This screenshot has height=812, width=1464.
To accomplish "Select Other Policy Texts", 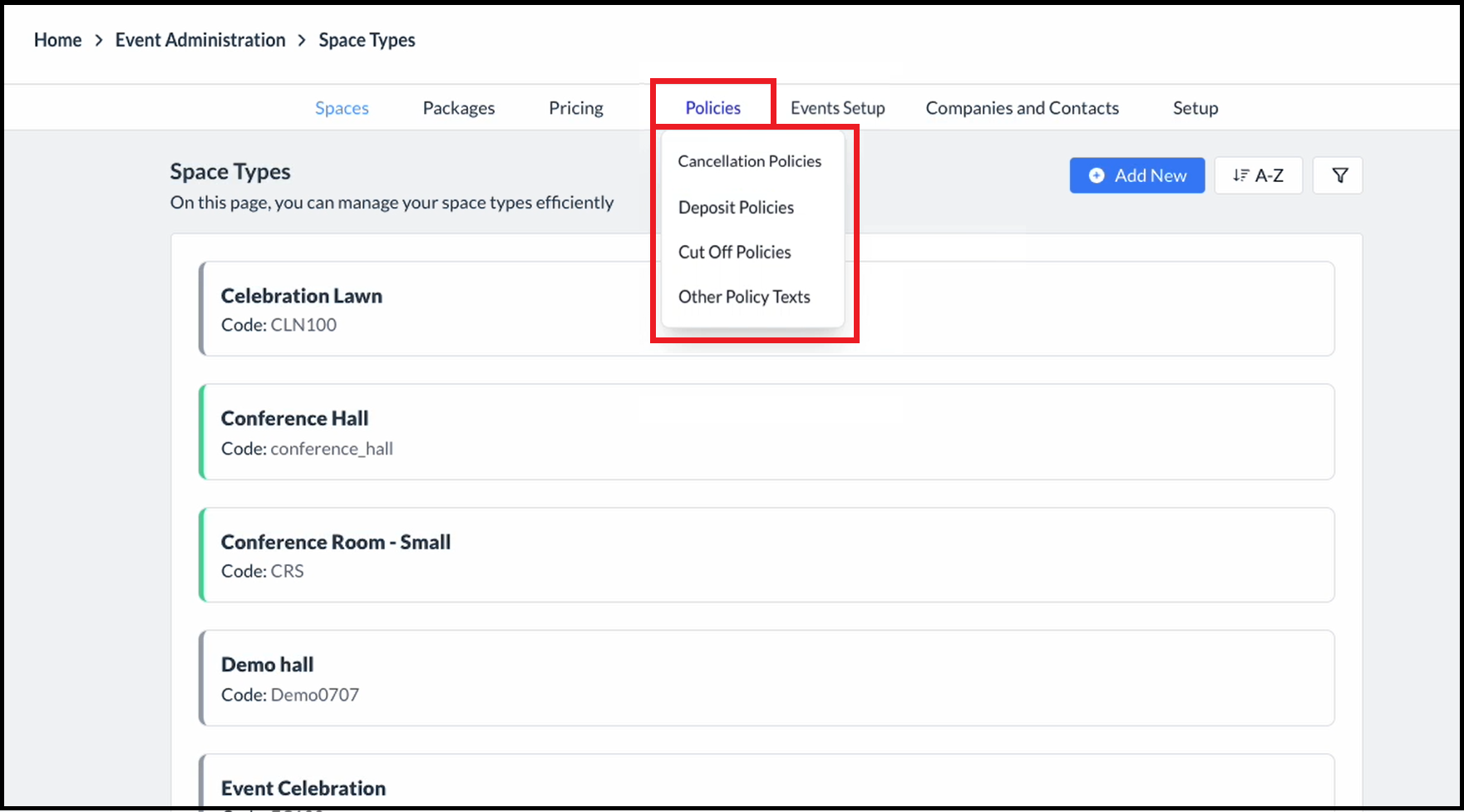I will click(744, 298).
